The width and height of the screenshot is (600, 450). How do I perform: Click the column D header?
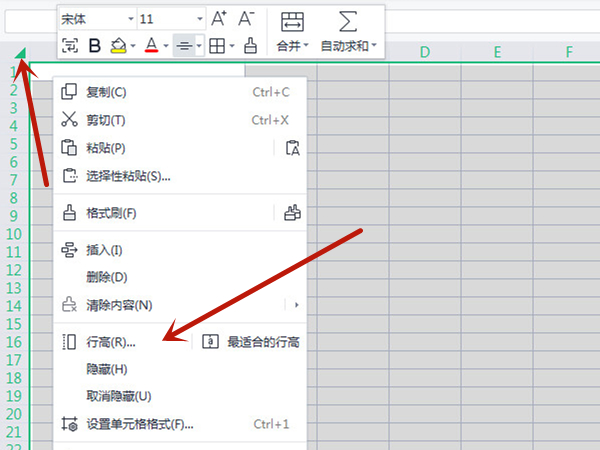425,52
